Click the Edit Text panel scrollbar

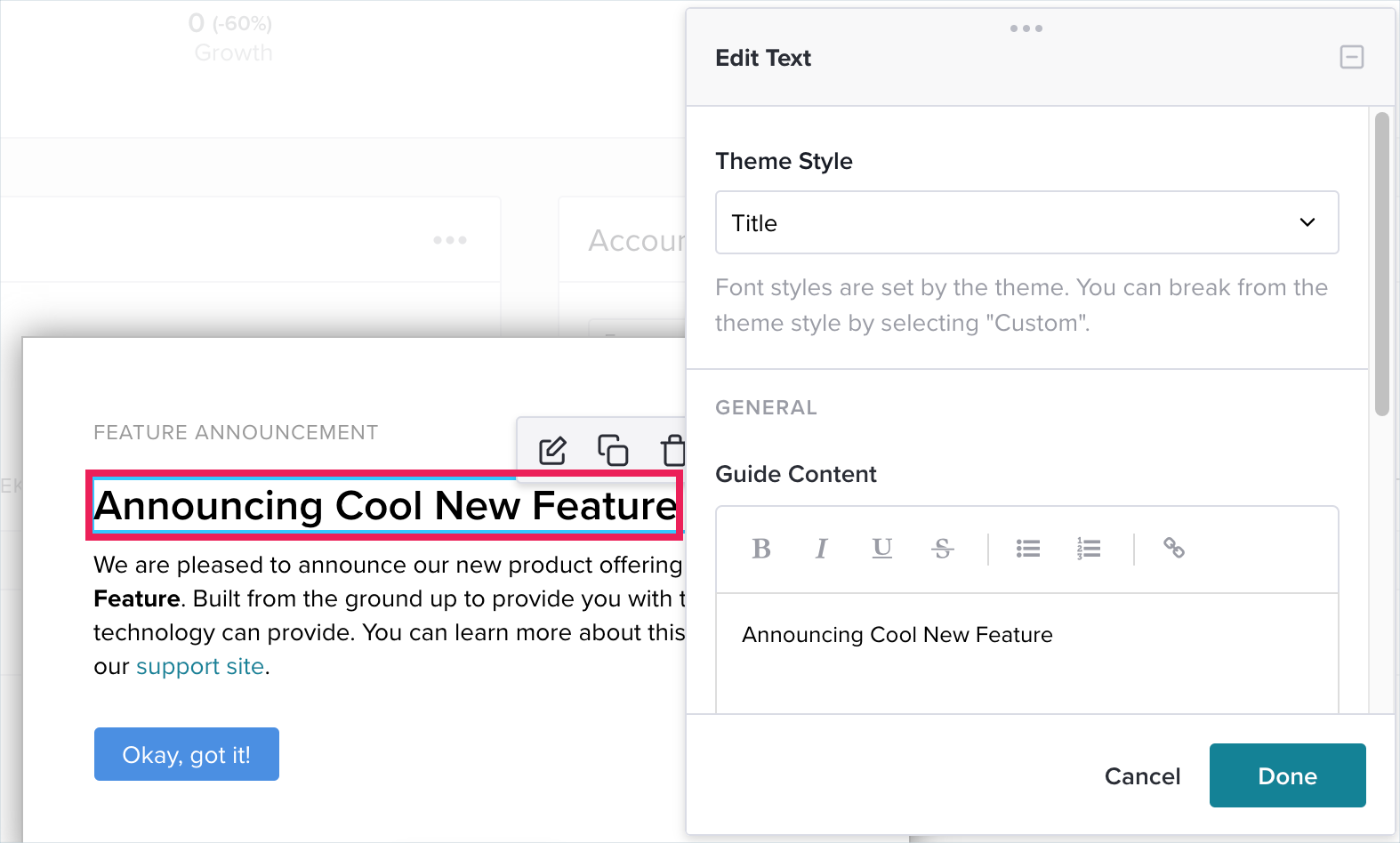pos(1381,264)
